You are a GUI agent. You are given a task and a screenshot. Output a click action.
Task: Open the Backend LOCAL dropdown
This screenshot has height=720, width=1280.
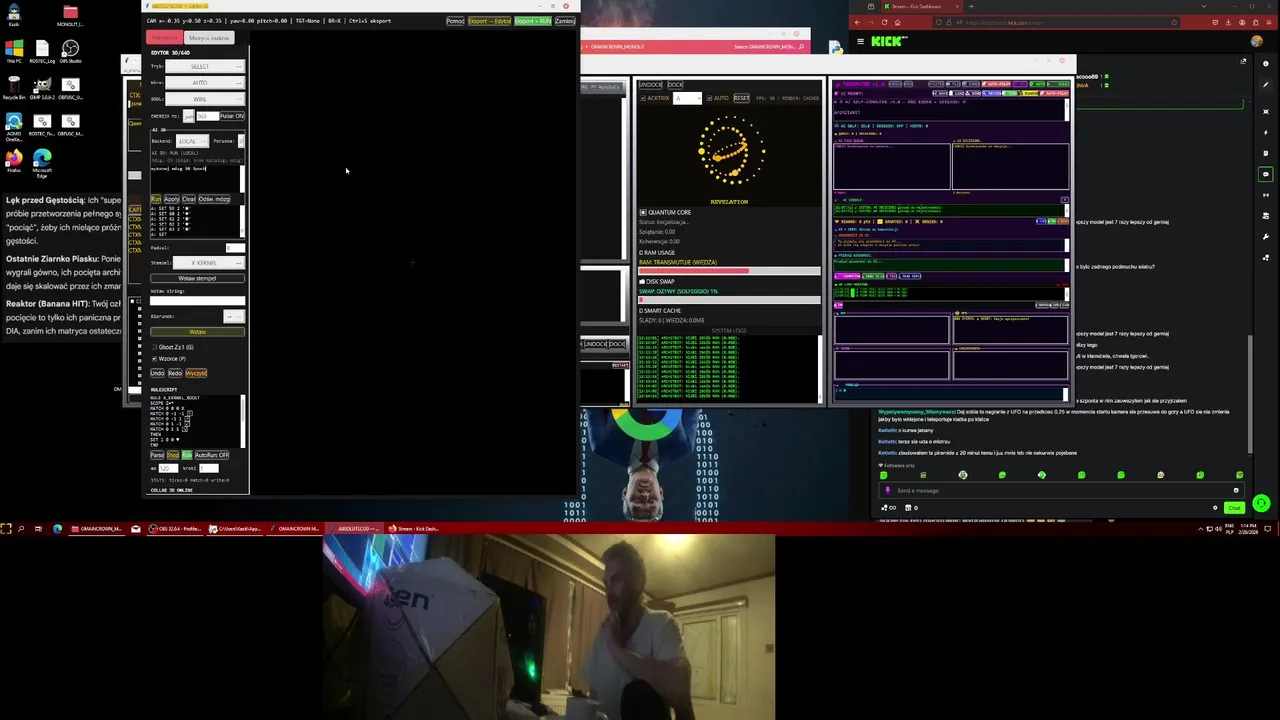click(x=192, y=141)
